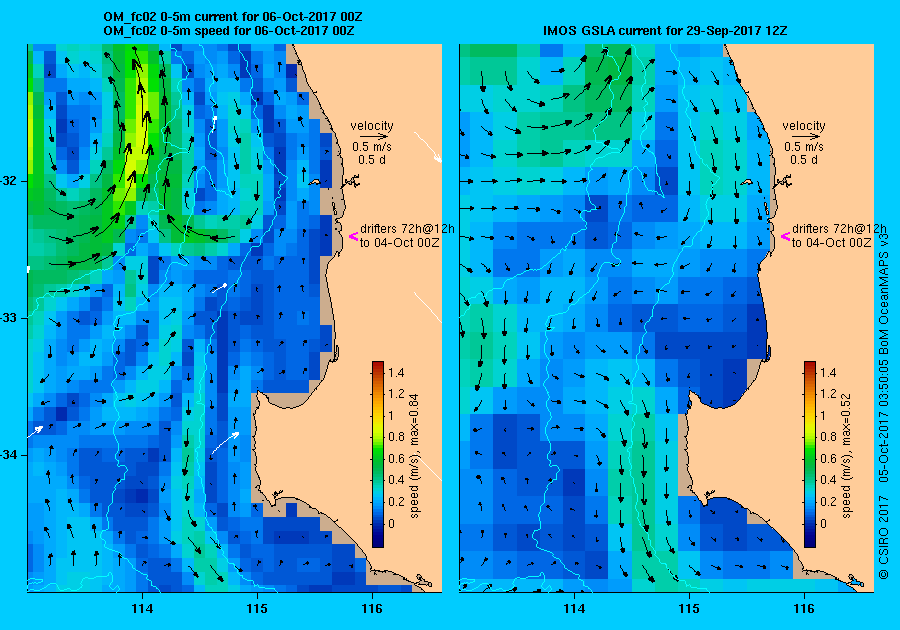Click latitude label -33 on left axis
This screenshot has width=900, height=630.
pos(9,318)
